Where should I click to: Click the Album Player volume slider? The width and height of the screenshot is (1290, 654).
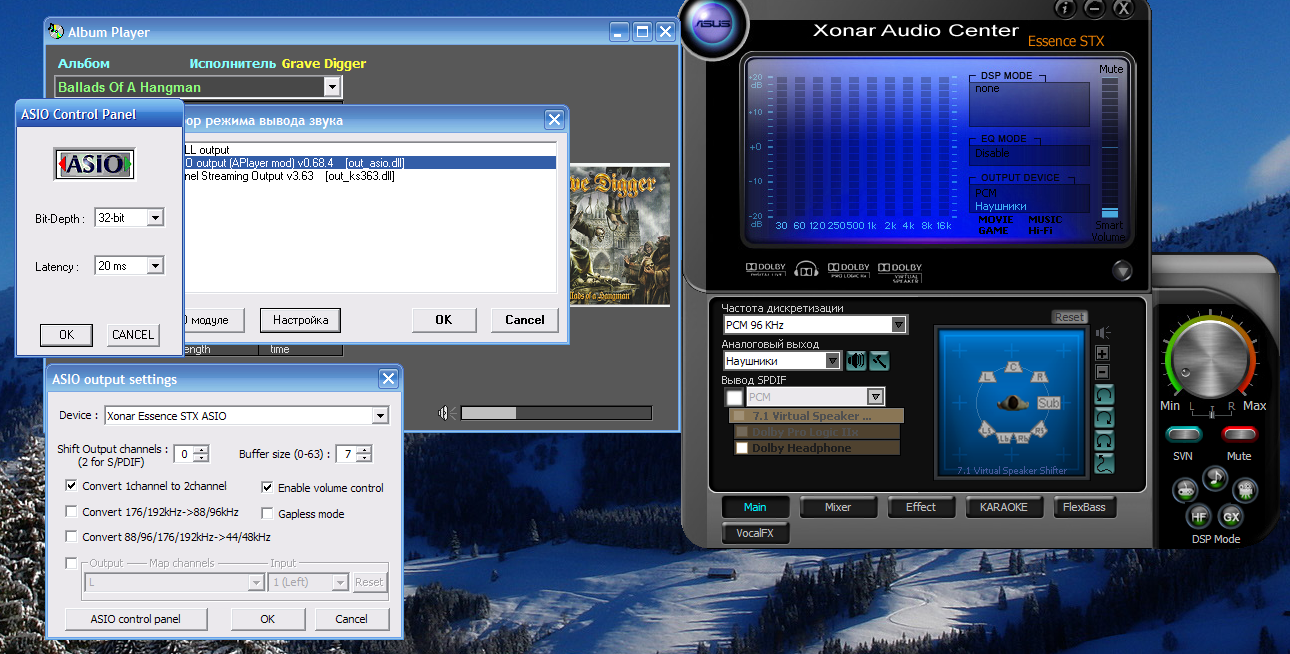[556, 413]
